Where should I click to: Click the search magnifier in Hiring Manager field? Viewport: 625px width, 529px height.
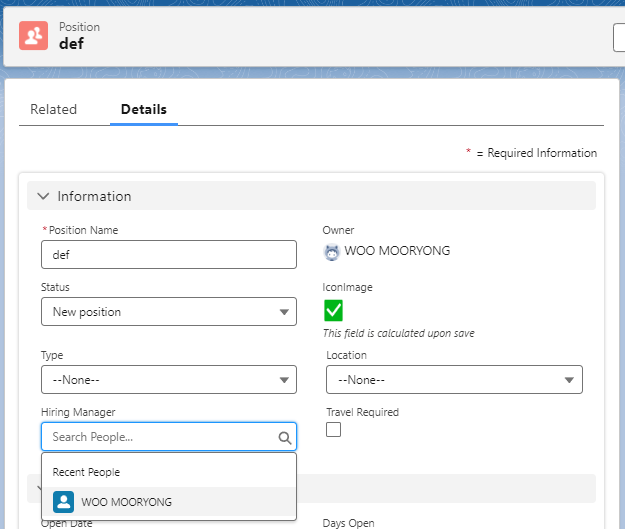(x=284, y=438)
